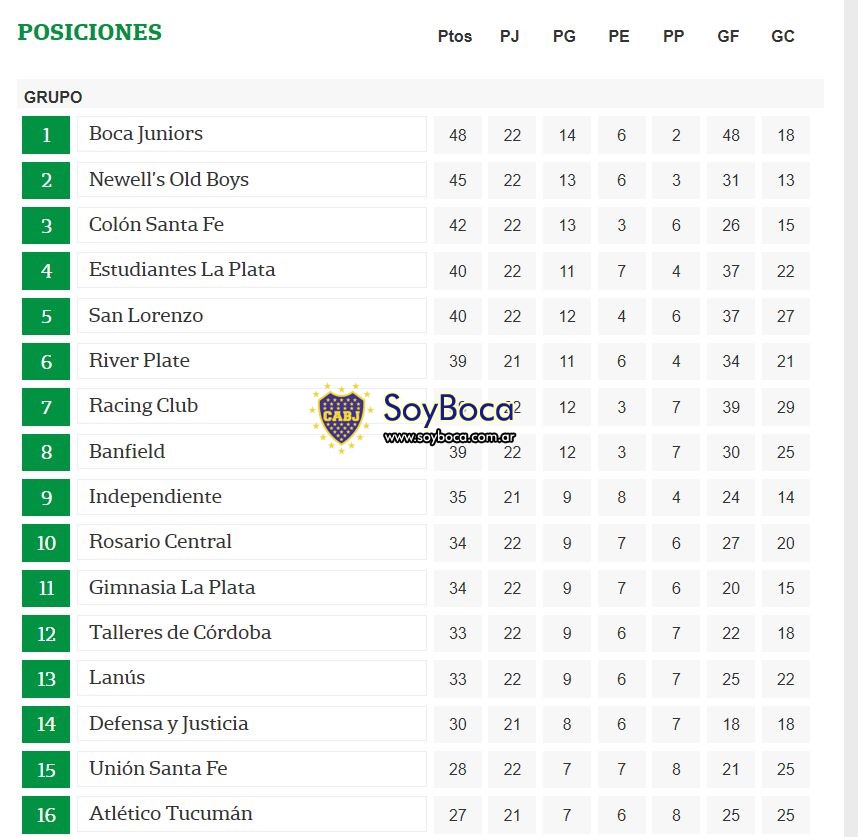The width and height of the screenshot is (858, 837).
Task: Select the GF column header
Action: click(728, 36)
